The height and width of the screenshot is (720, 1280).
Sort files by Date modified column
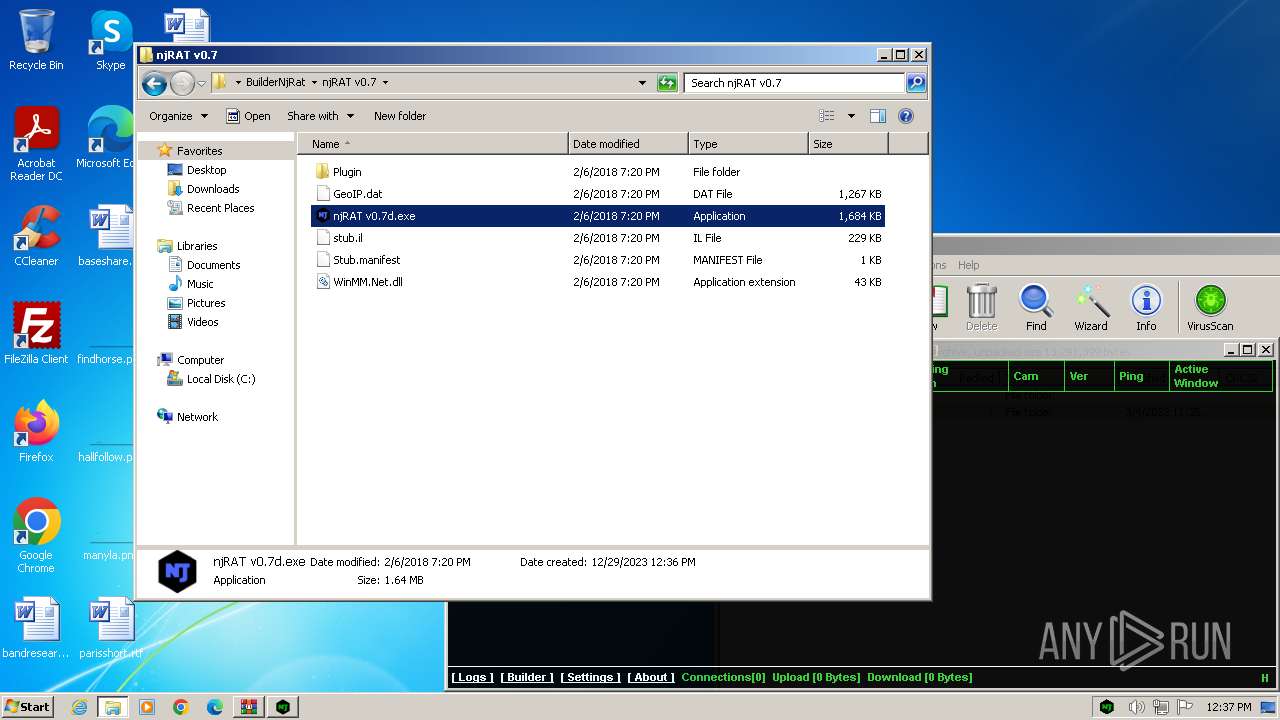click(x=628, y=144)
